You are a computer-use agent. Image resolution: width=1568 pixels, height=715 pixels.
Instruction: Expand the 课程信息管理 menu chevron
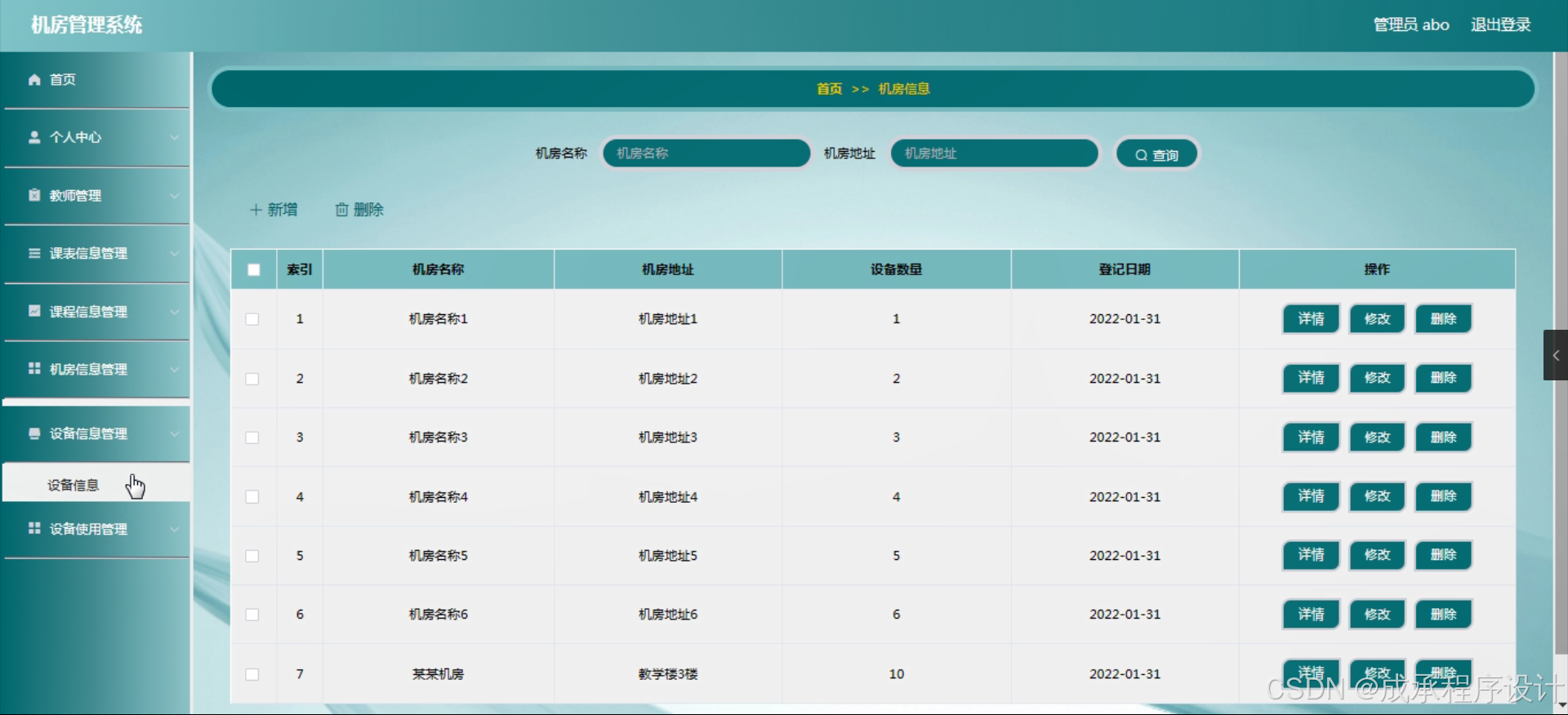pyautogui.click(x=174, y=311)
